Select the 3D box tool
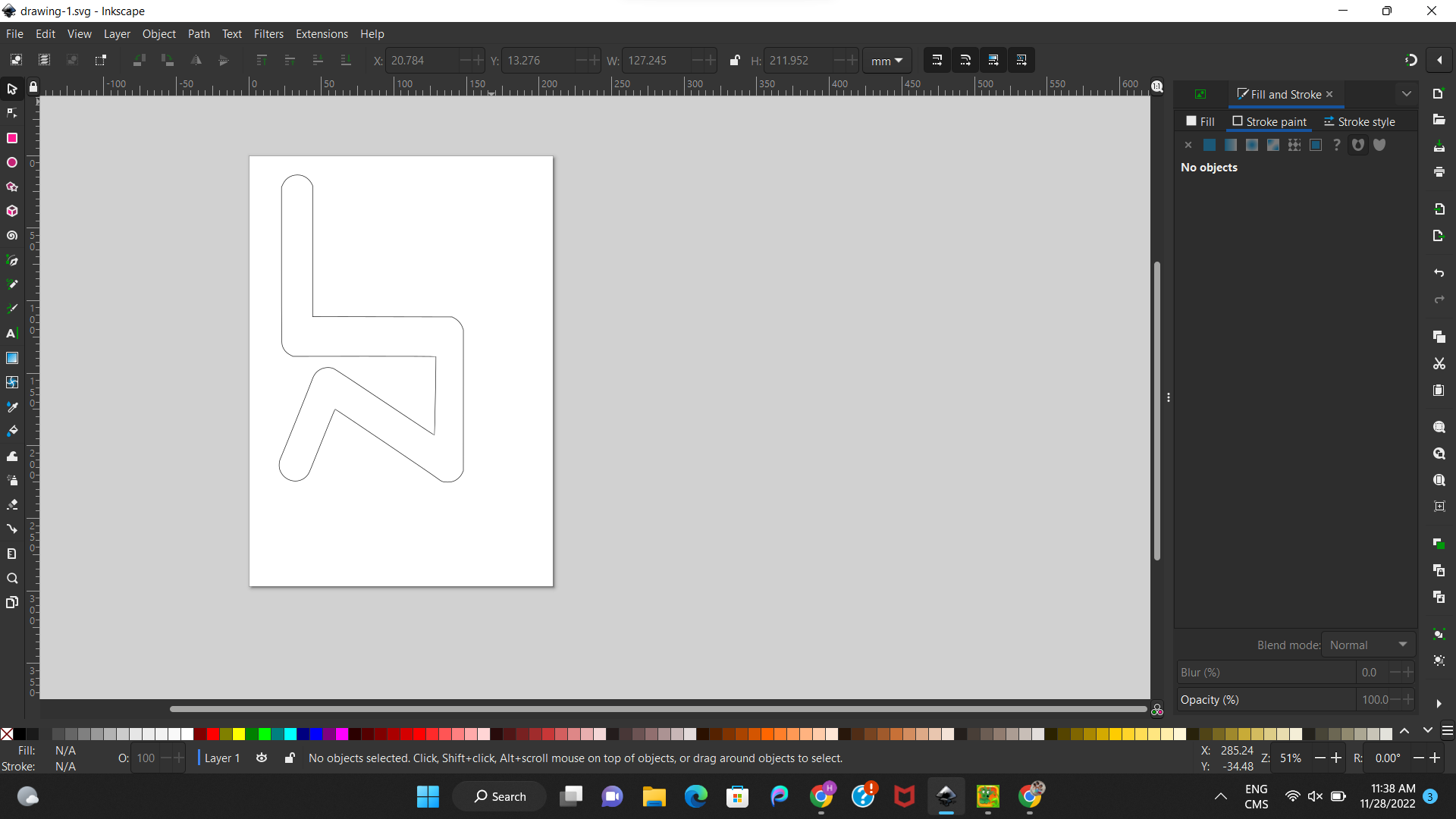The height and width of the screenshot is (819, 1456). 12,211
